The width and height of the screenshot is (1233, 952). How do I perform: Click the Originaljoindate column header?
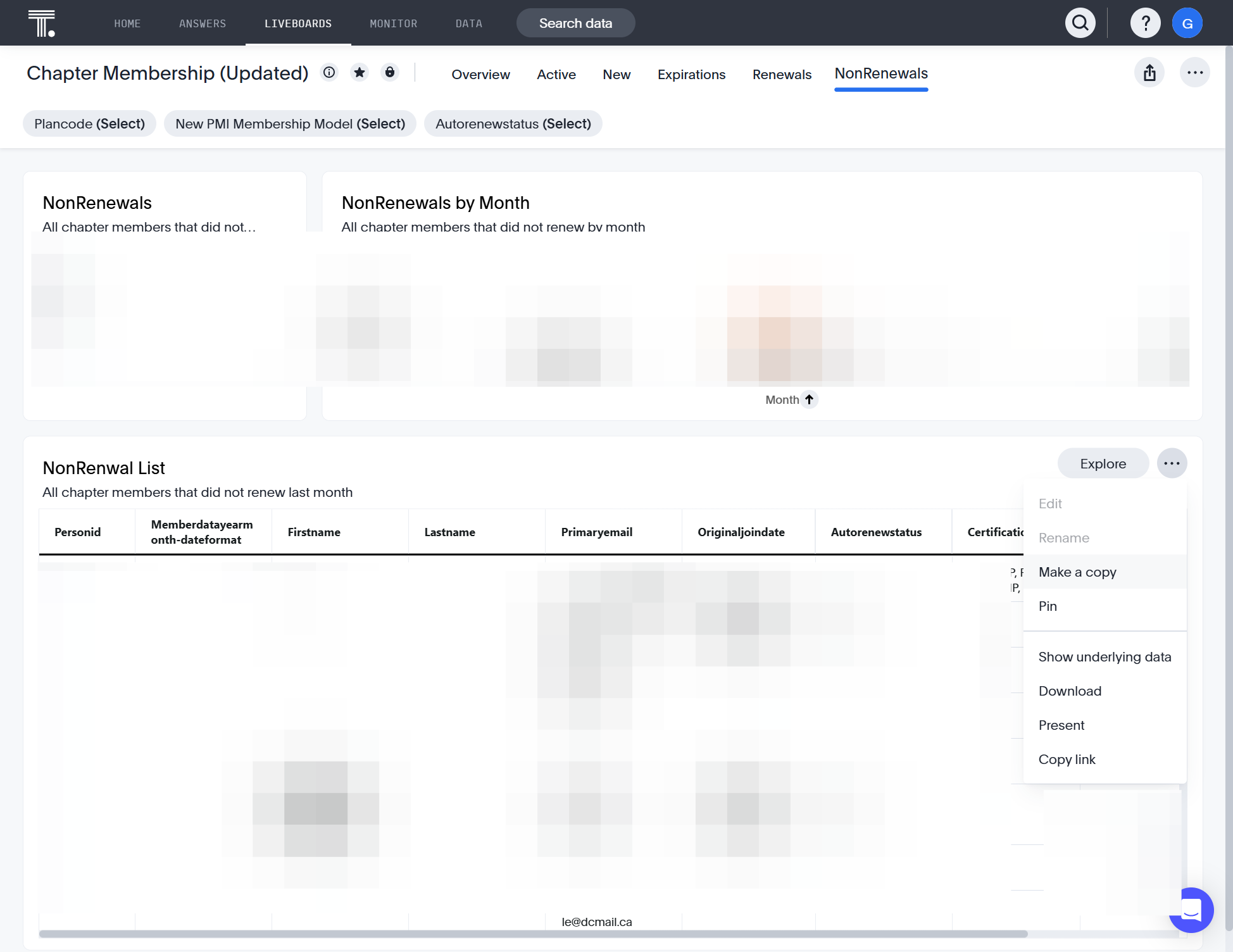pyautogui.click(x=749, y=532)
